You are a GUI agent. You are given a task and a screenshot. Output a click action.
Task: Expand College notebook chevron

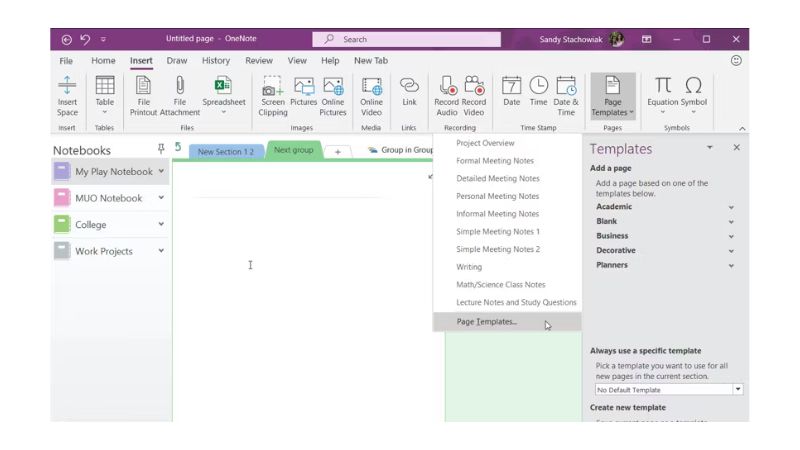tap(161, 224)
